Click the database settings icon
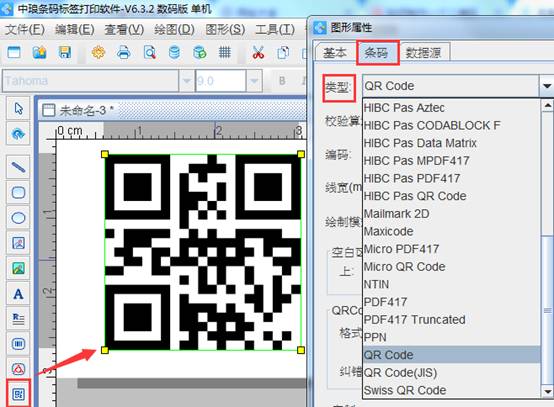Screen dimensions: 554x407 tap(174, 53)
